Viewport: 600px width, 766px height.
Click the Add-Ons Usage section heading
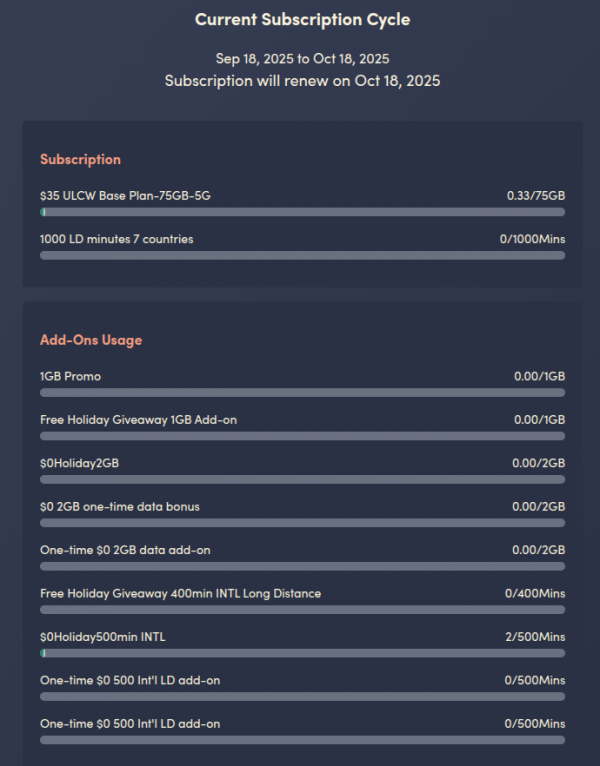pyautogui.click(x=91, y=340)
